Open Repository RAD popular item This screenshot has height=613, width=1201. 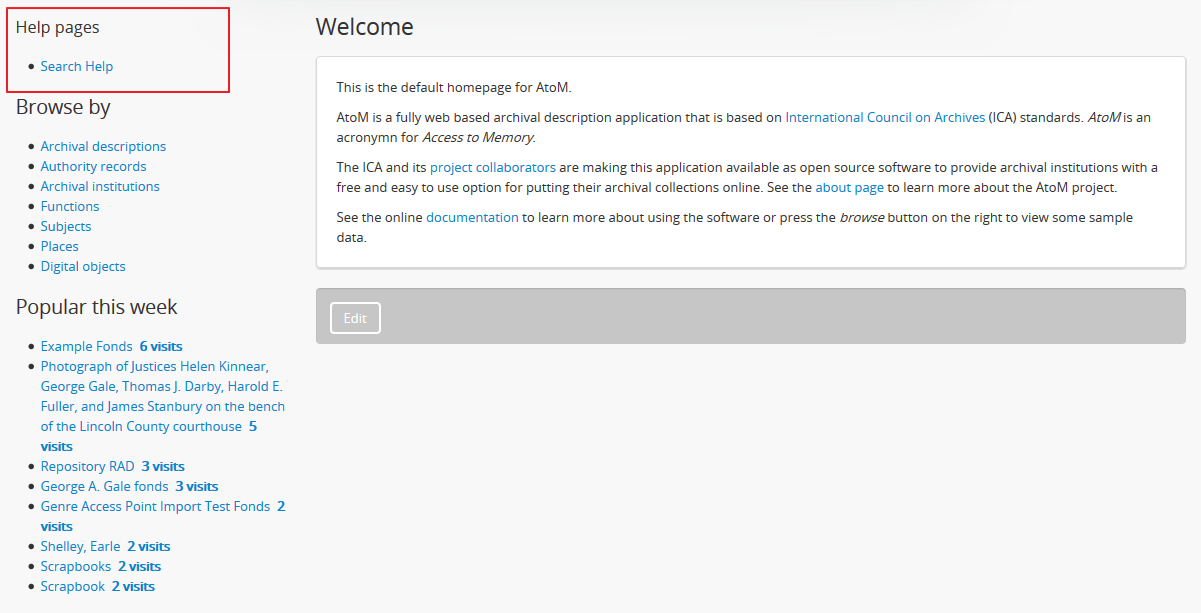87,466
